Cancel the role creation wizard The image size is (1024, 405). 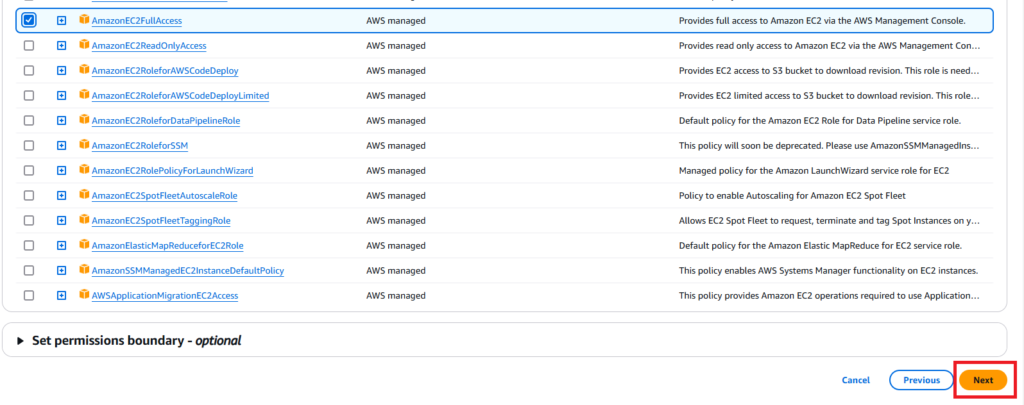[855, 380]
